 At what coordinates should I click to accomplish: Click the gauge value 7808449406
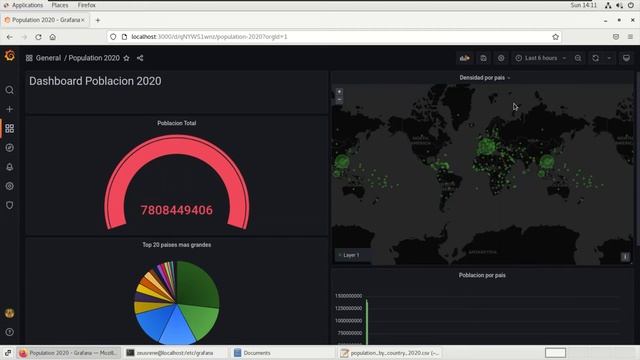[177, 210]
